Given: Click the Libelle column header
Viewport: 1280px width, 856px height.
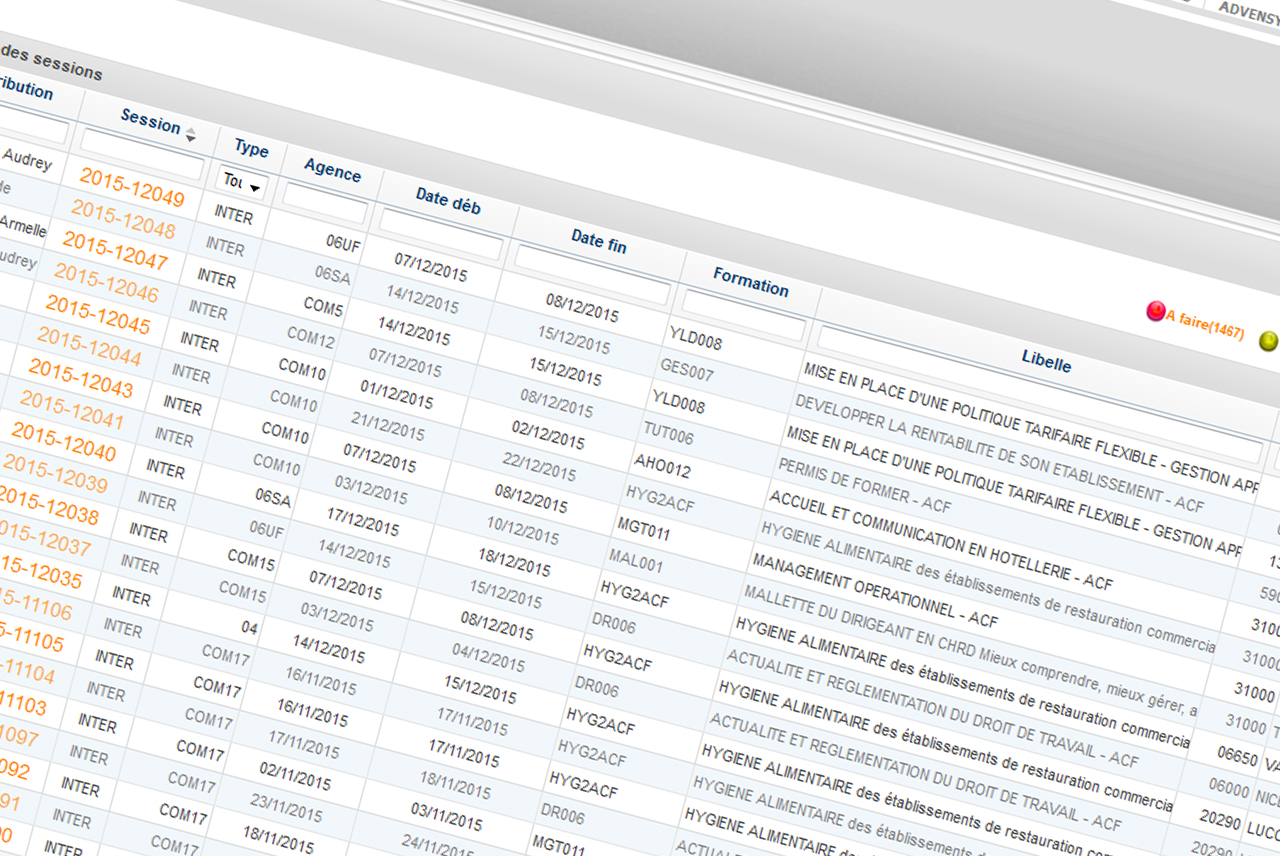Looking at the screenshot, I should tap(1046, 362).
